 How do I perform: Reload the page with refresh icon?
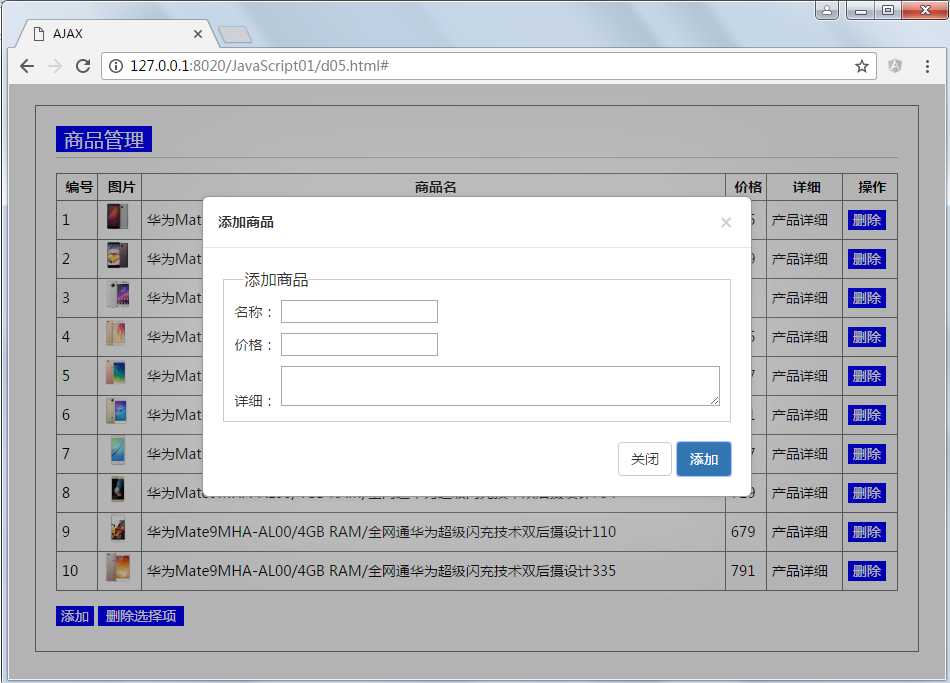click(83, 66)
